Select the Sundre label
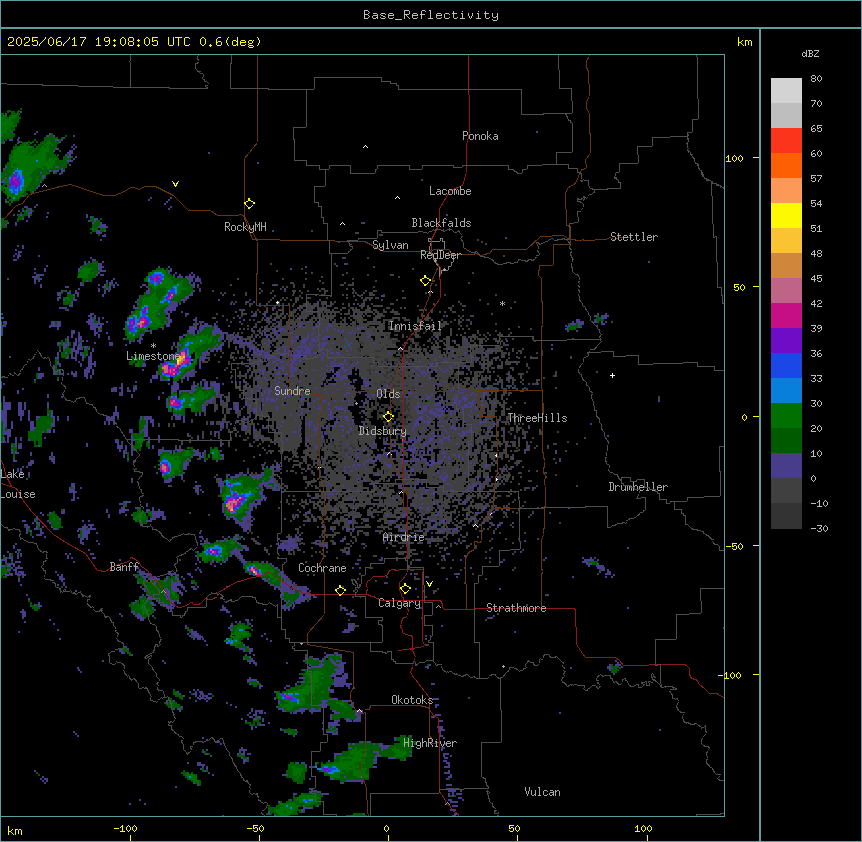Image resolution: width=862 pixels, height=842 pixels. [x=292, y=391]
